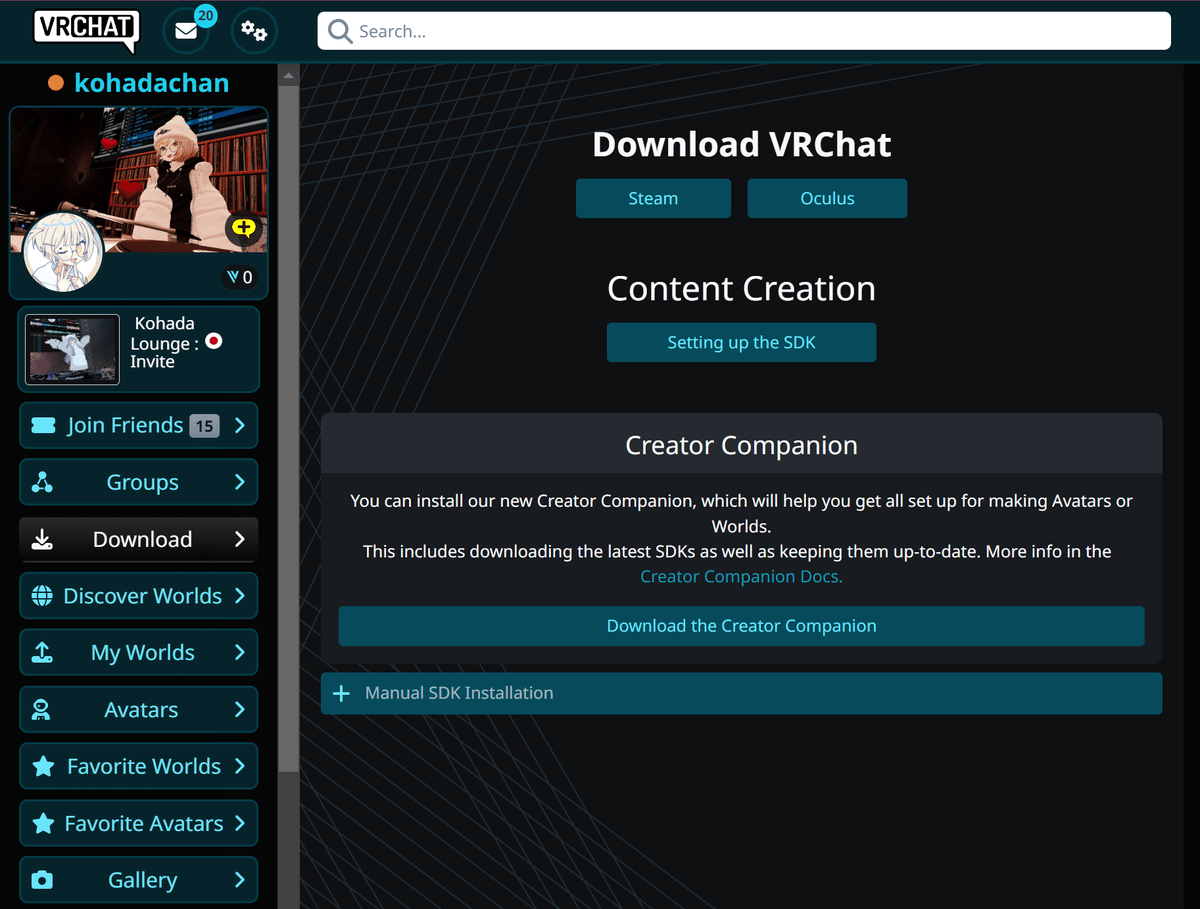Click the chevron on the Avatars item
Viewport: 1200px width, 909px height.
239,710
